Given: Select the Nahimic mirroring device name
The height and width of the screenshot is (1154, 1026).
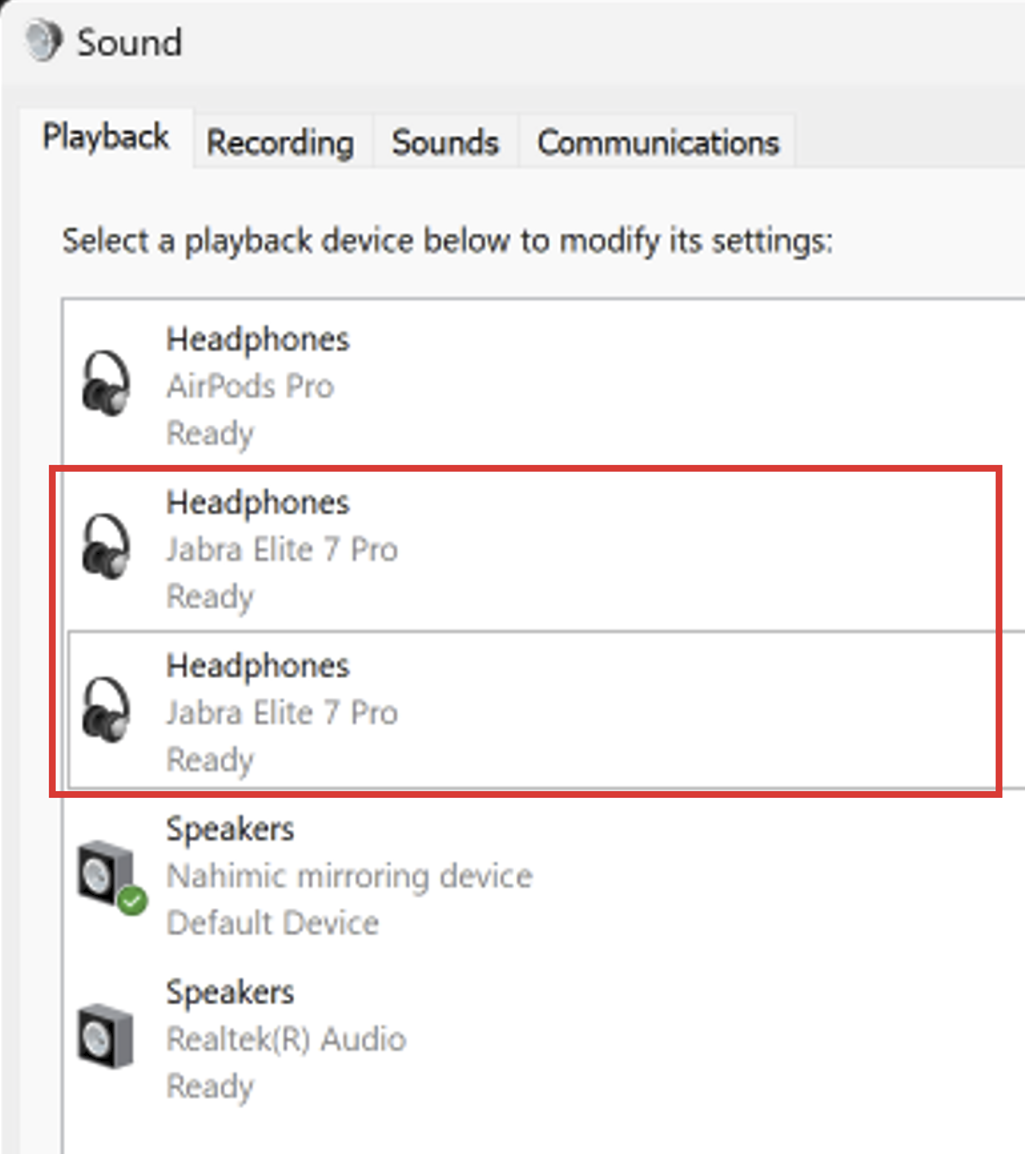Looking at the screenshot, I should point(349,876).
